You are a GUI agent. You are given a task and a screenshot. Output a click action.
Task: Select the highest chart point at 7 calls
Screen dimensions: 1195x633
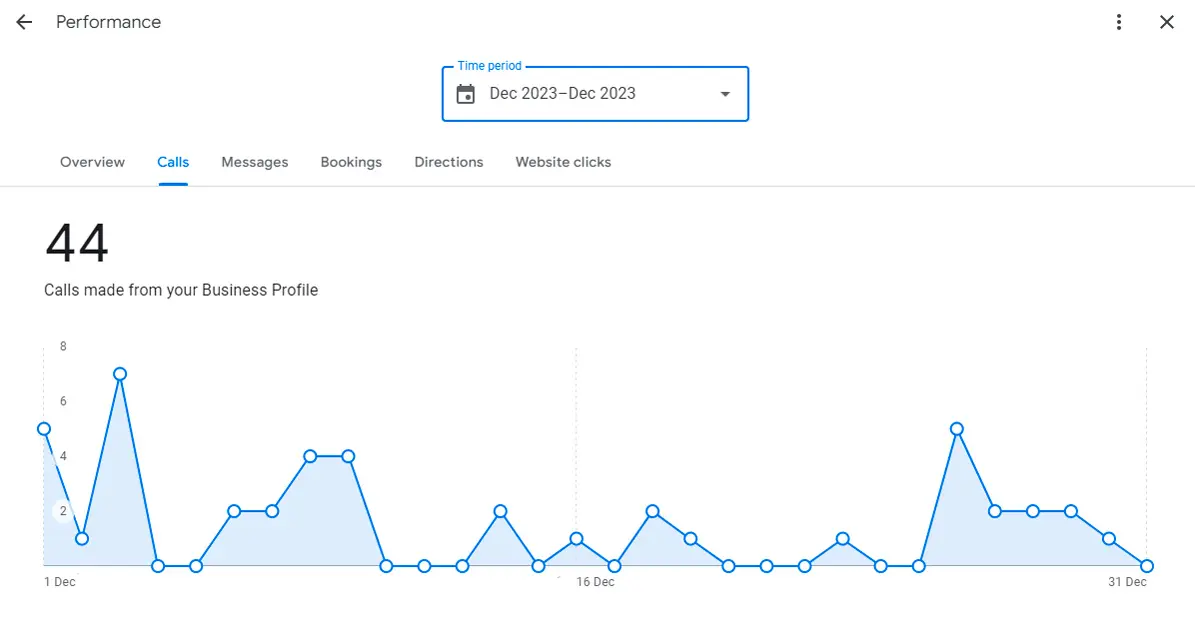pos(120,374)
